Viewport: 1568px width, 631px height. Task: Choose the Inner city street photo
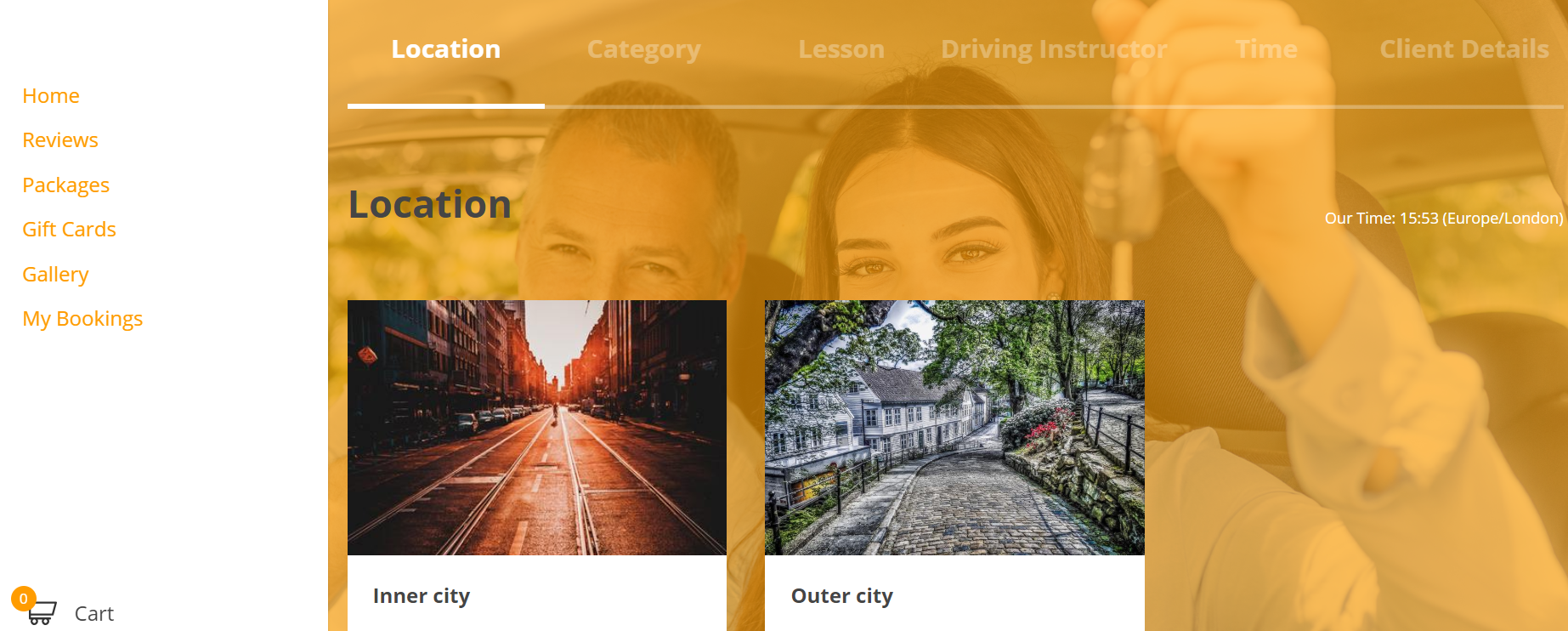click(x=537, y=428)
